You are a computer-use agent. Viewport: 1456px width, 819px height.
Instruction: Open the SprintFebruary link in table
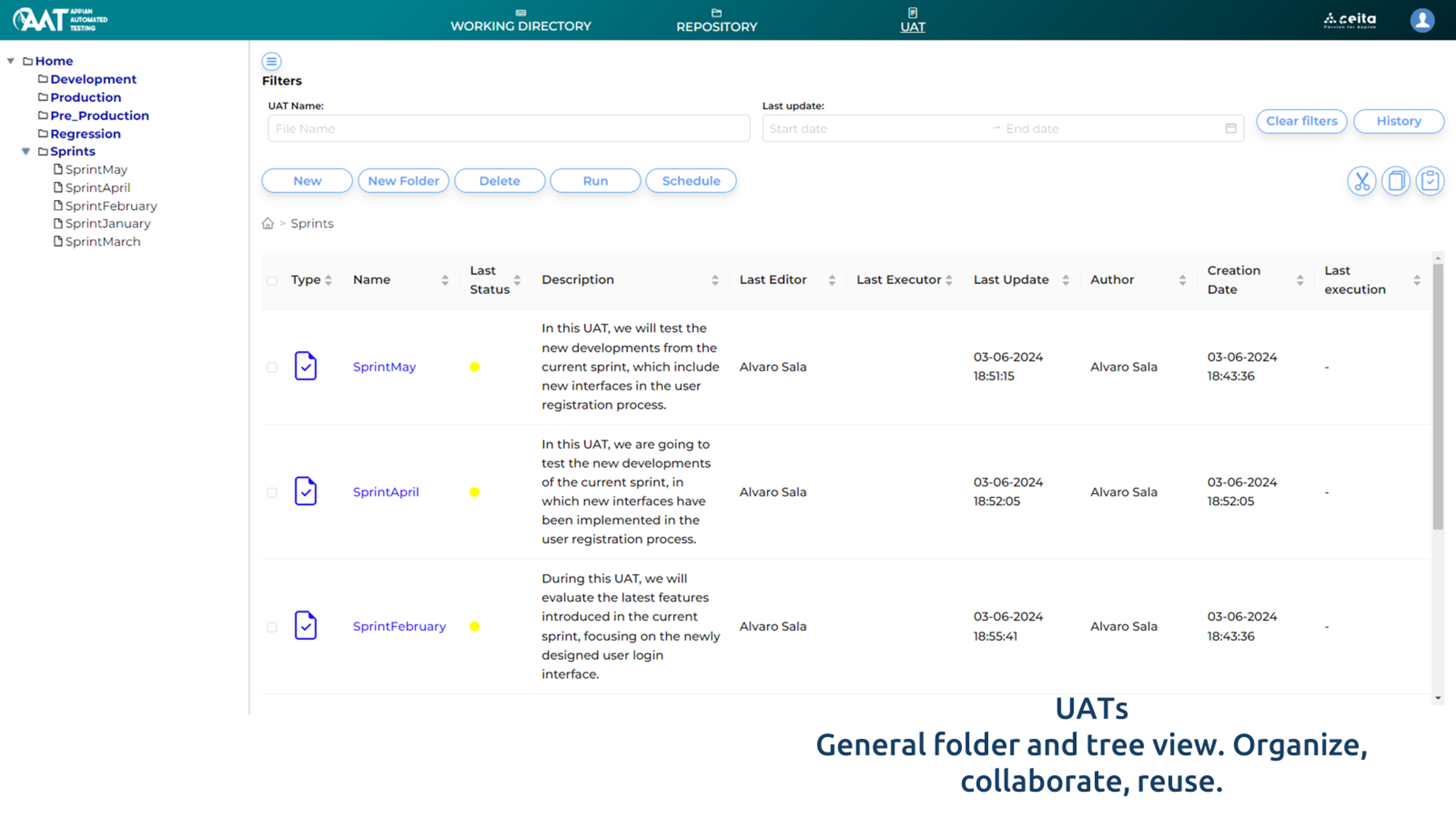(x=399, y=626)
